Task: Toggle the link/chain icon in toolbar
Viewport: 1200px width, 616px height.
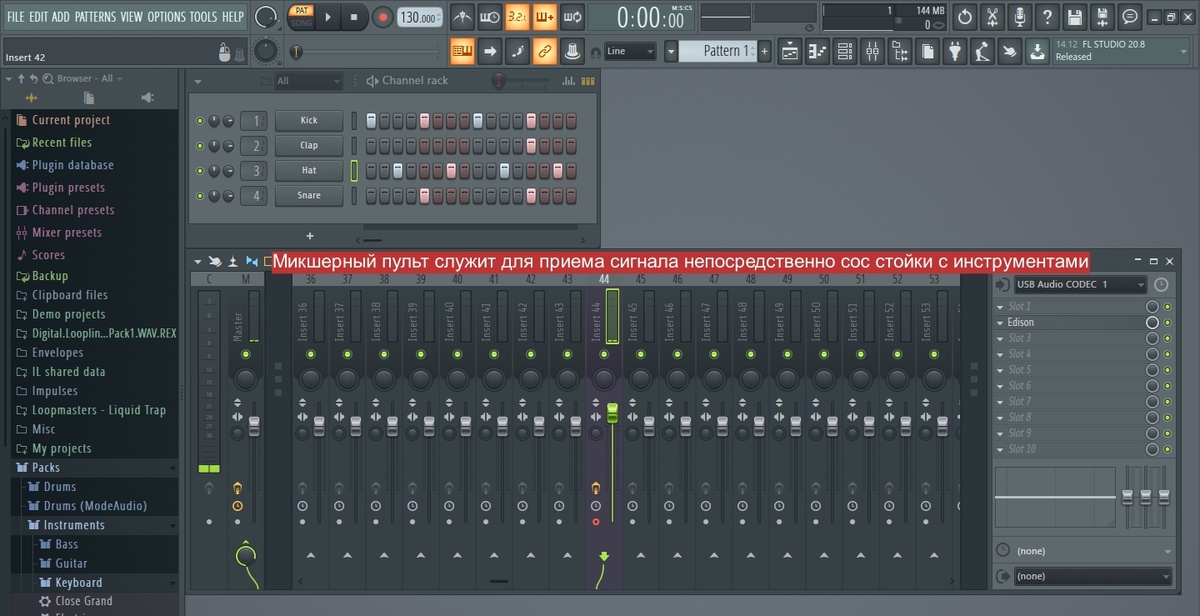Action: tap(545, 50)
